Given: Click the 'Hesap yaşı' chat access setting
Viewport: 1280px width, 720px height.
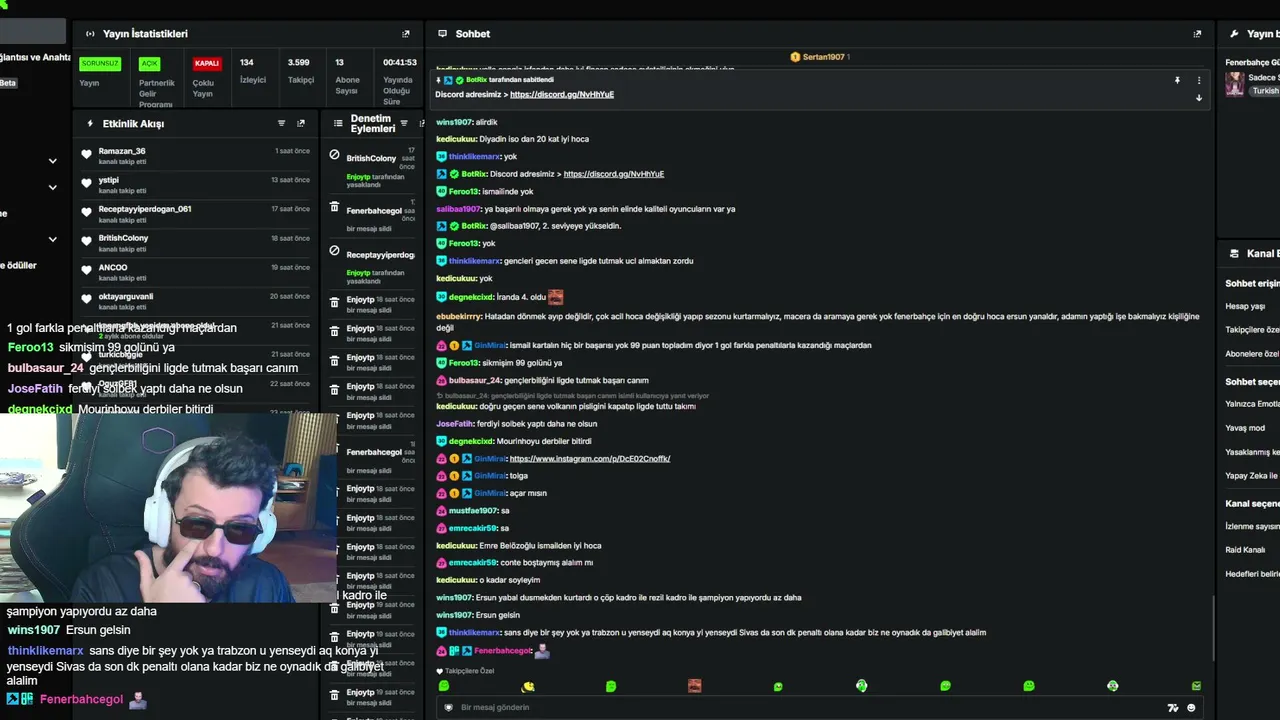Looking at the screenshot, I should pos(1245,307).
